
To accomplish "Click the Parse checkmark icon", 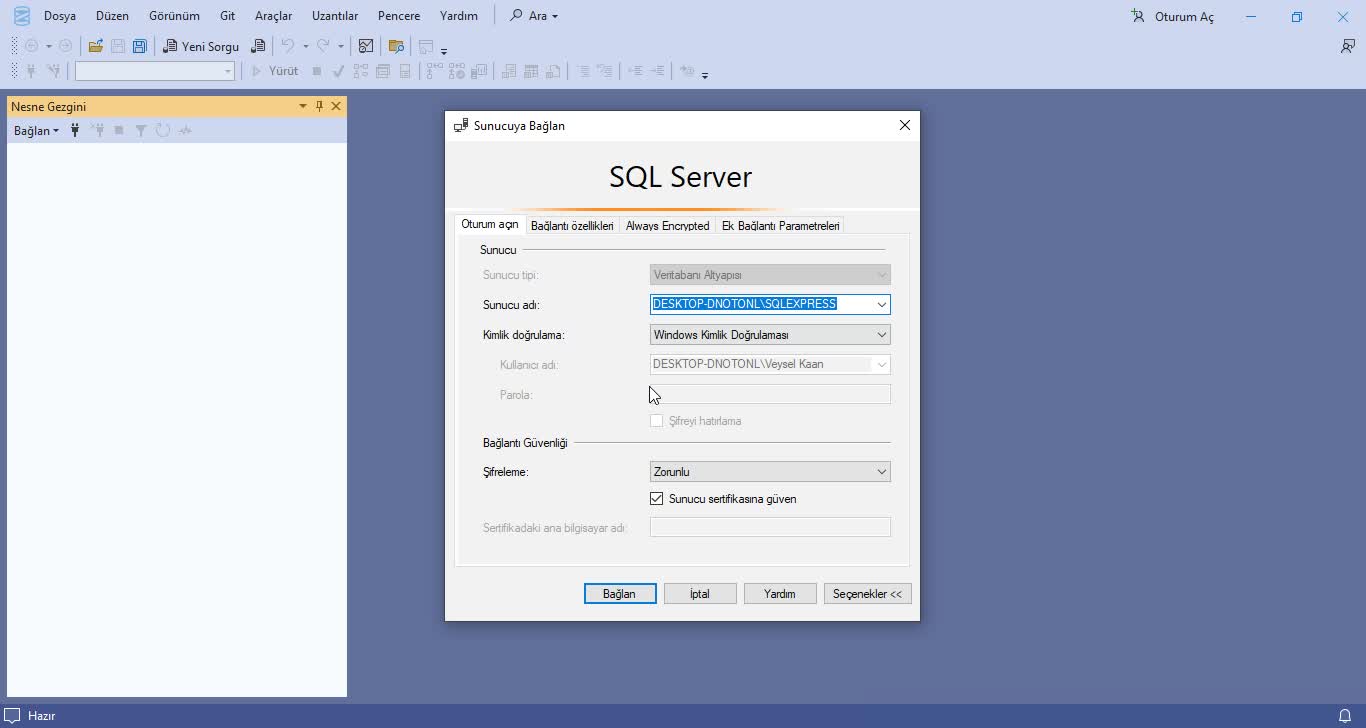I will tap(339, 71).
